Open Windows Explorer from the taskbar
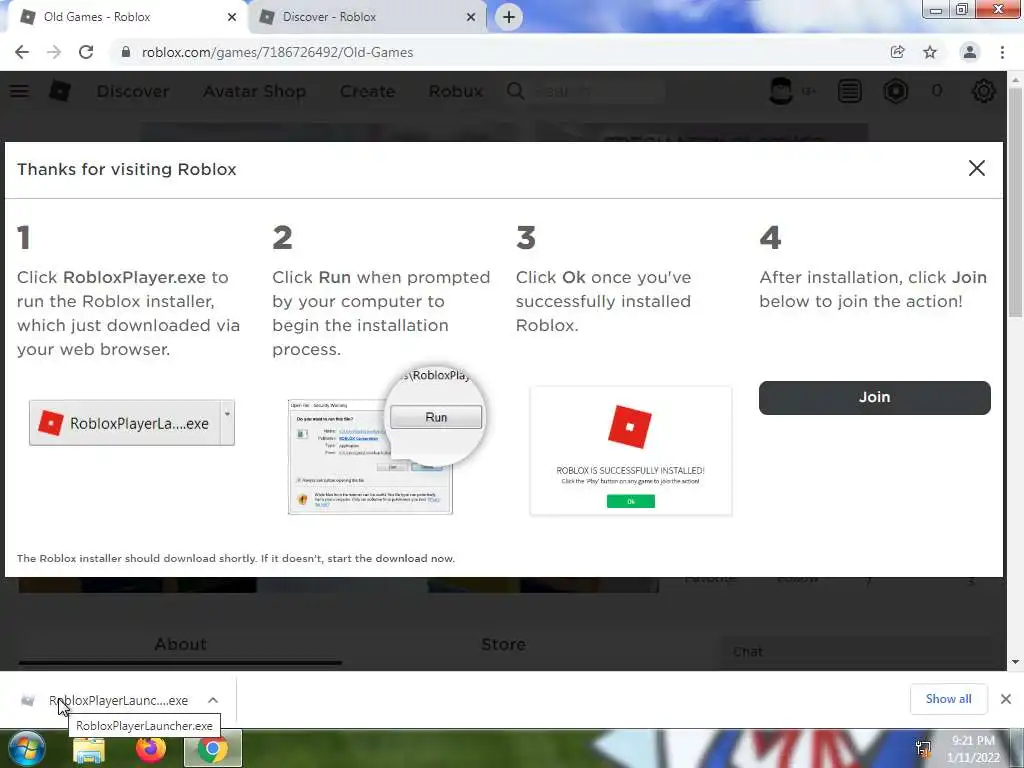The image size is (1024, 768). 89,750
